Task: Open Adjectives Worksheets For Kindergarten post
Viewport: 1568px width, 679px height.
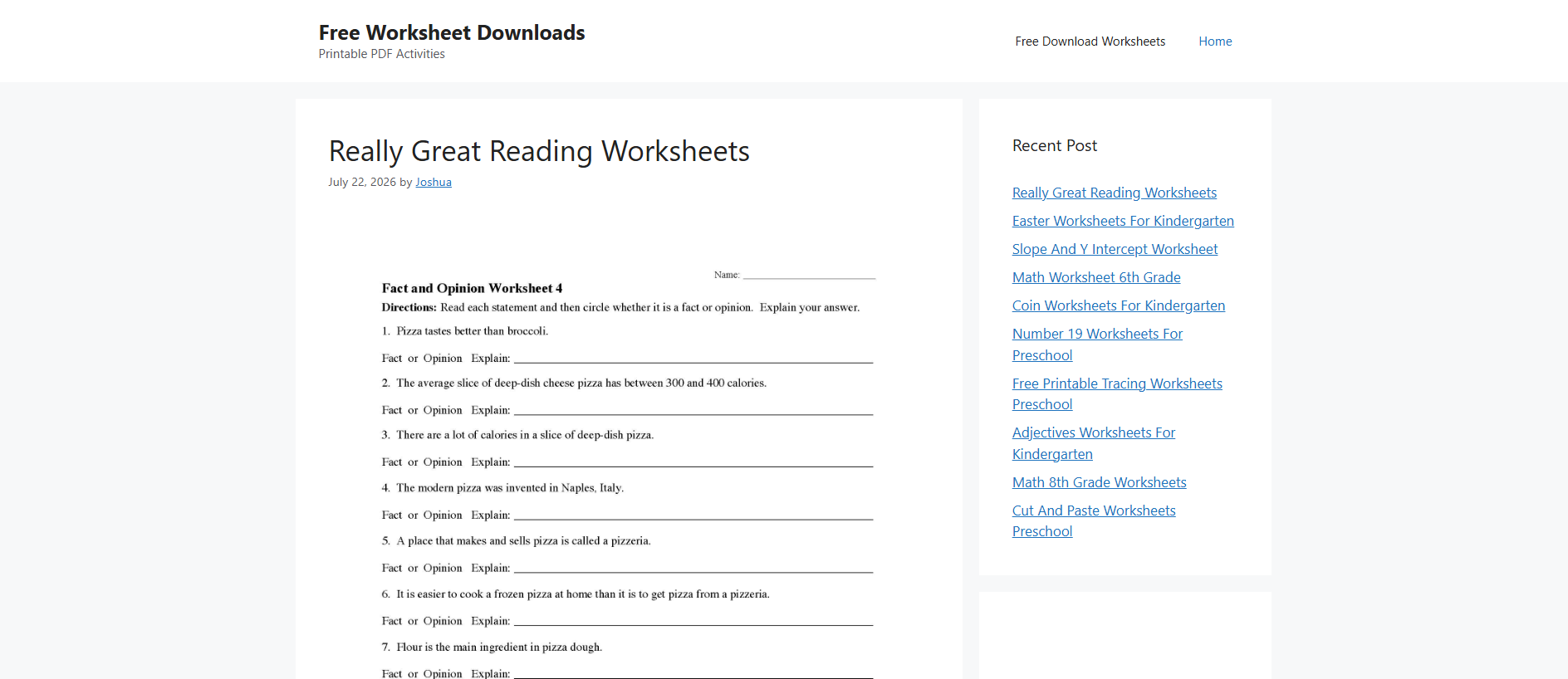Action: point(1094,443)
